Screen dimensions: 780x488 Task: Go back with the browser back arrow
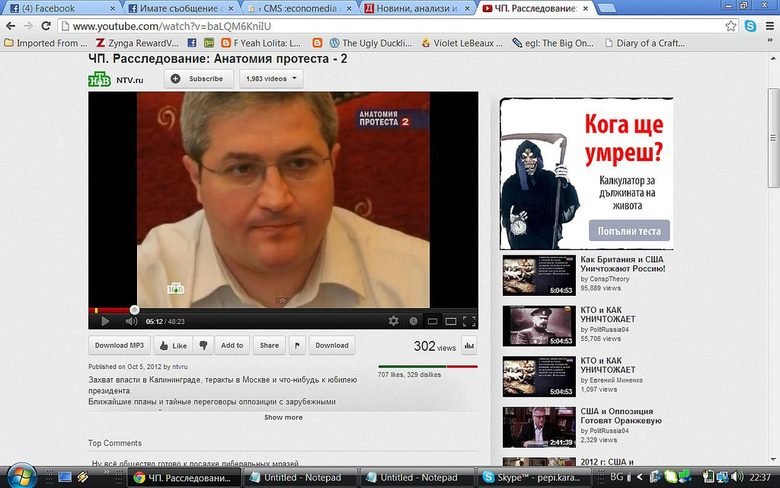pyautogui.click(x=11, y=26)
